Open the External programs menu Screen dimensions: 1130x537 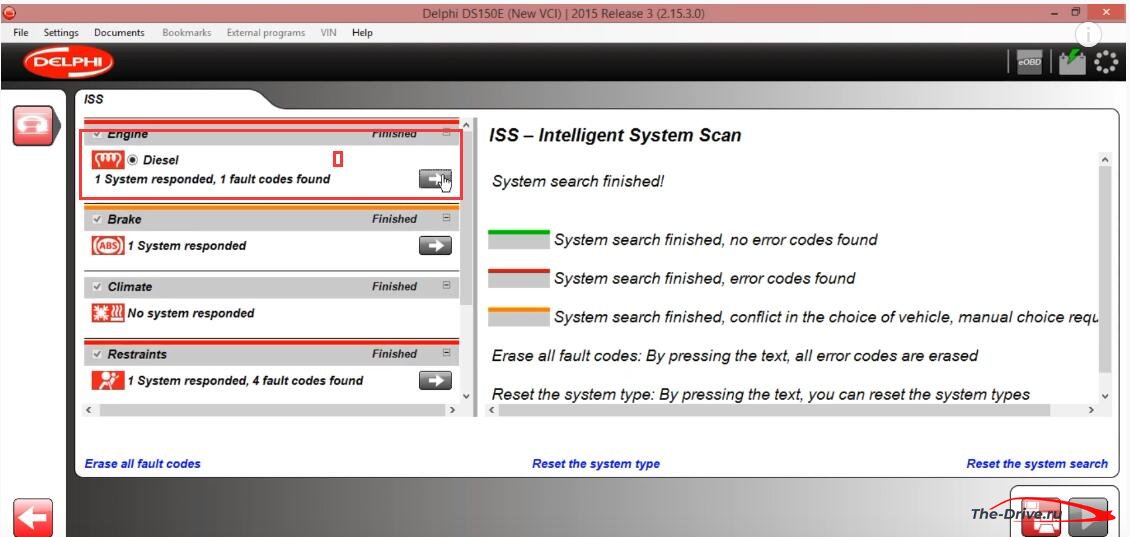266,32
